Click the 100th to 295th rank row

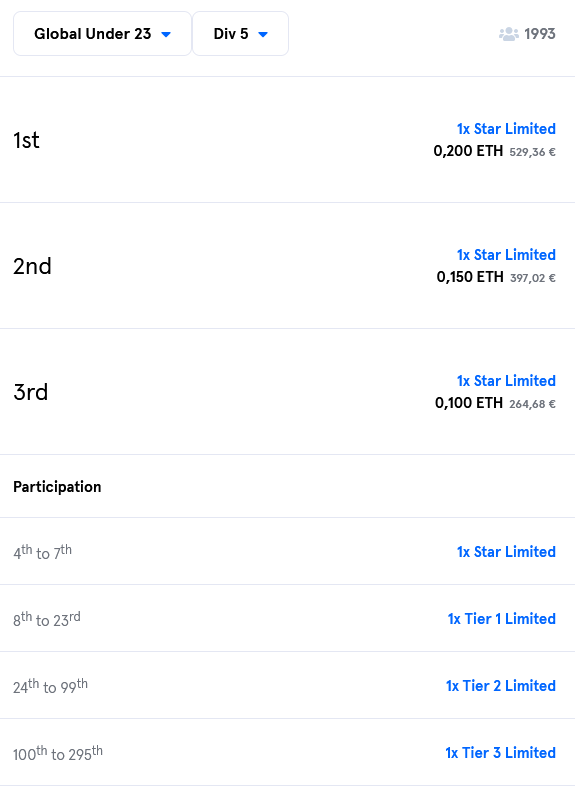click(288, 752)
